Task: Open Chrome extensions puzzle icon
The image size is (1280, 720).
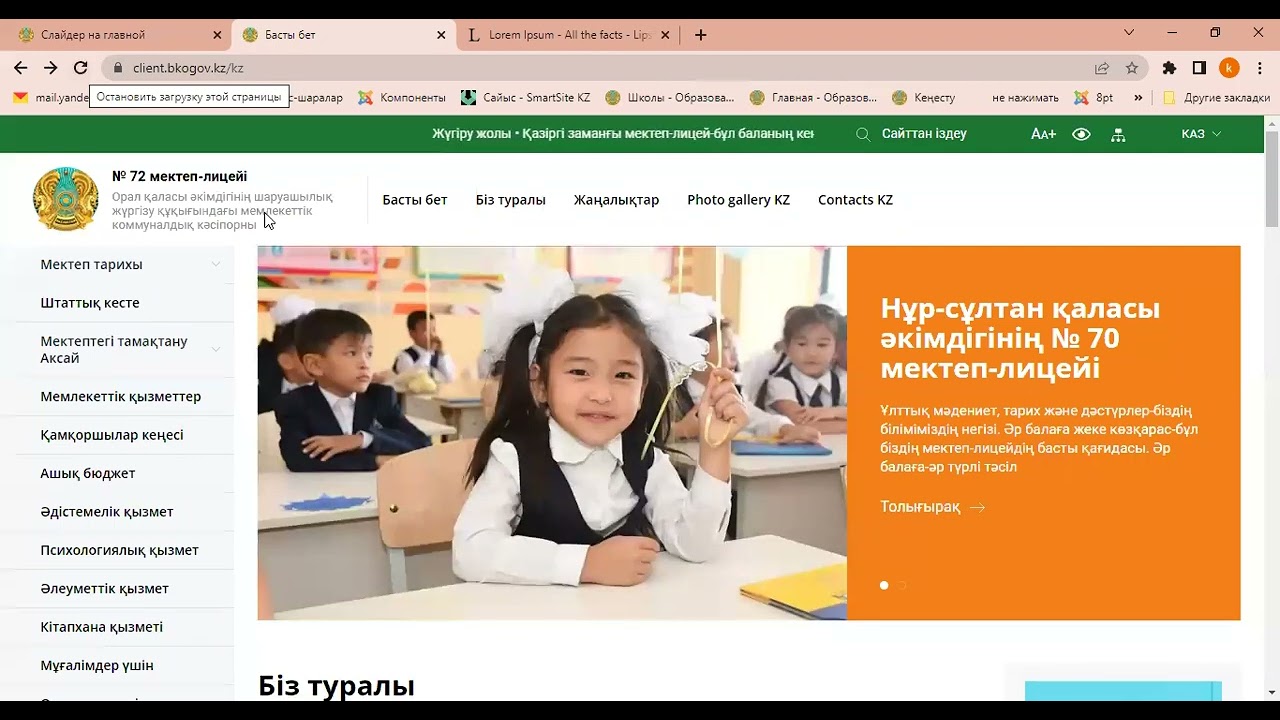Action: point(1169,68)
